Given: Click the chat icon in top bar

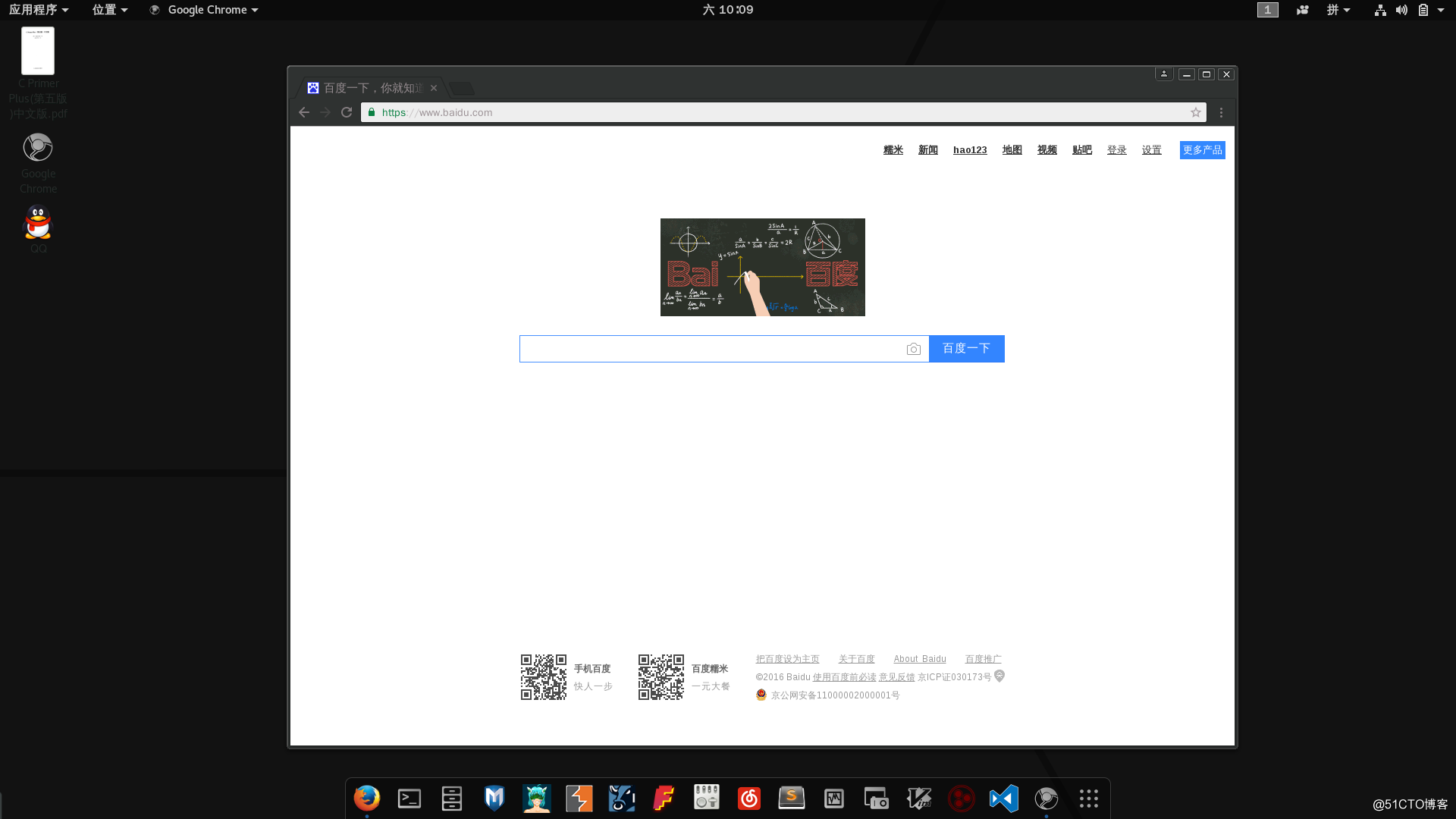Looking at the screenshot, I should (x=1303, y=10).
